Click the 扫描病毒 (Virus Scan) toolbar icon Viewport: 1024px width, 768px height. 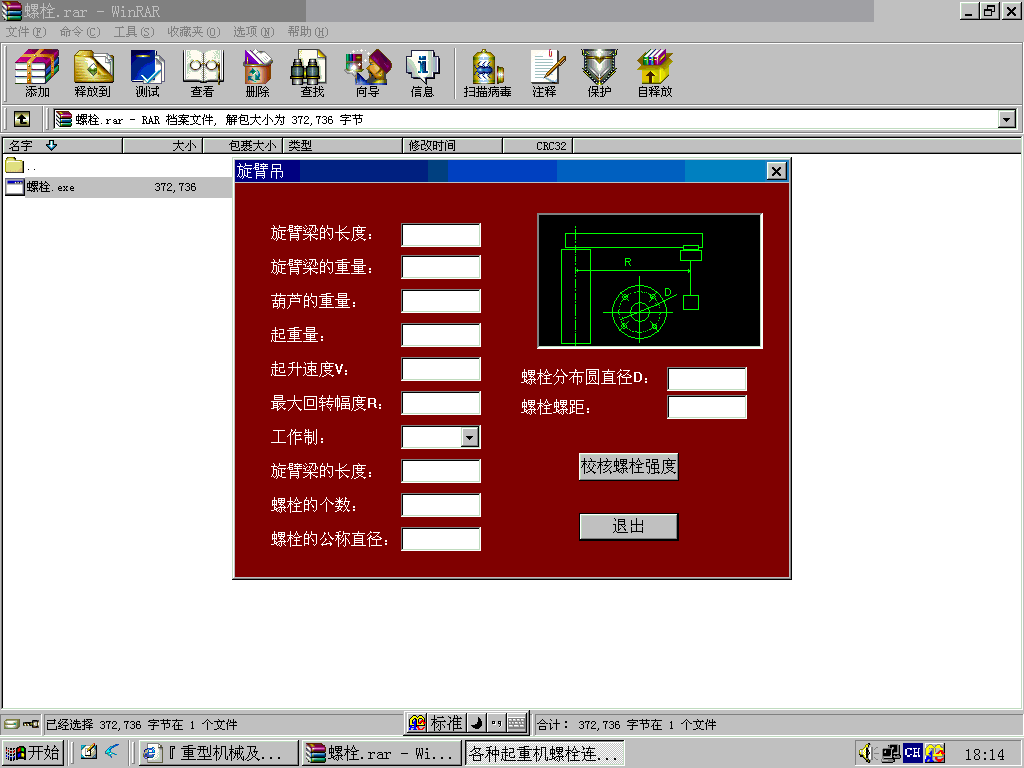487,68
